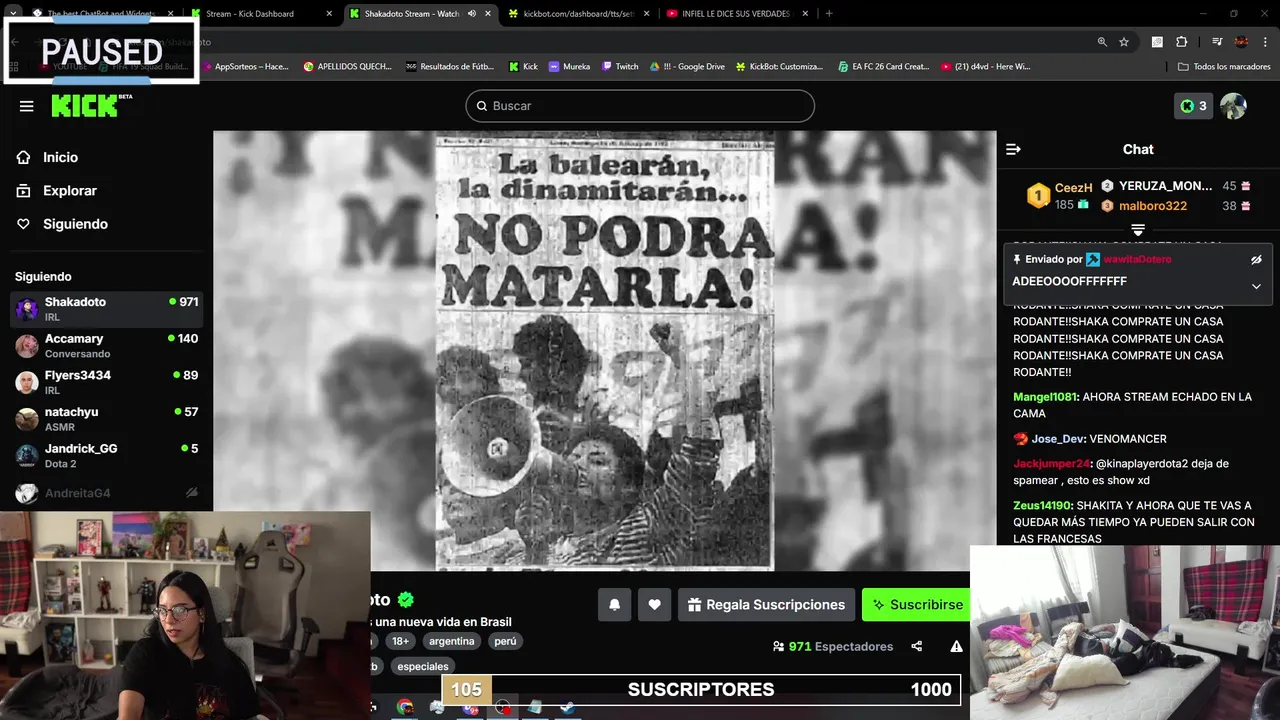The width and height of the screenshot is (1280, 720).
Task: Collapse the chat panel
Action: coord(1013,149)
